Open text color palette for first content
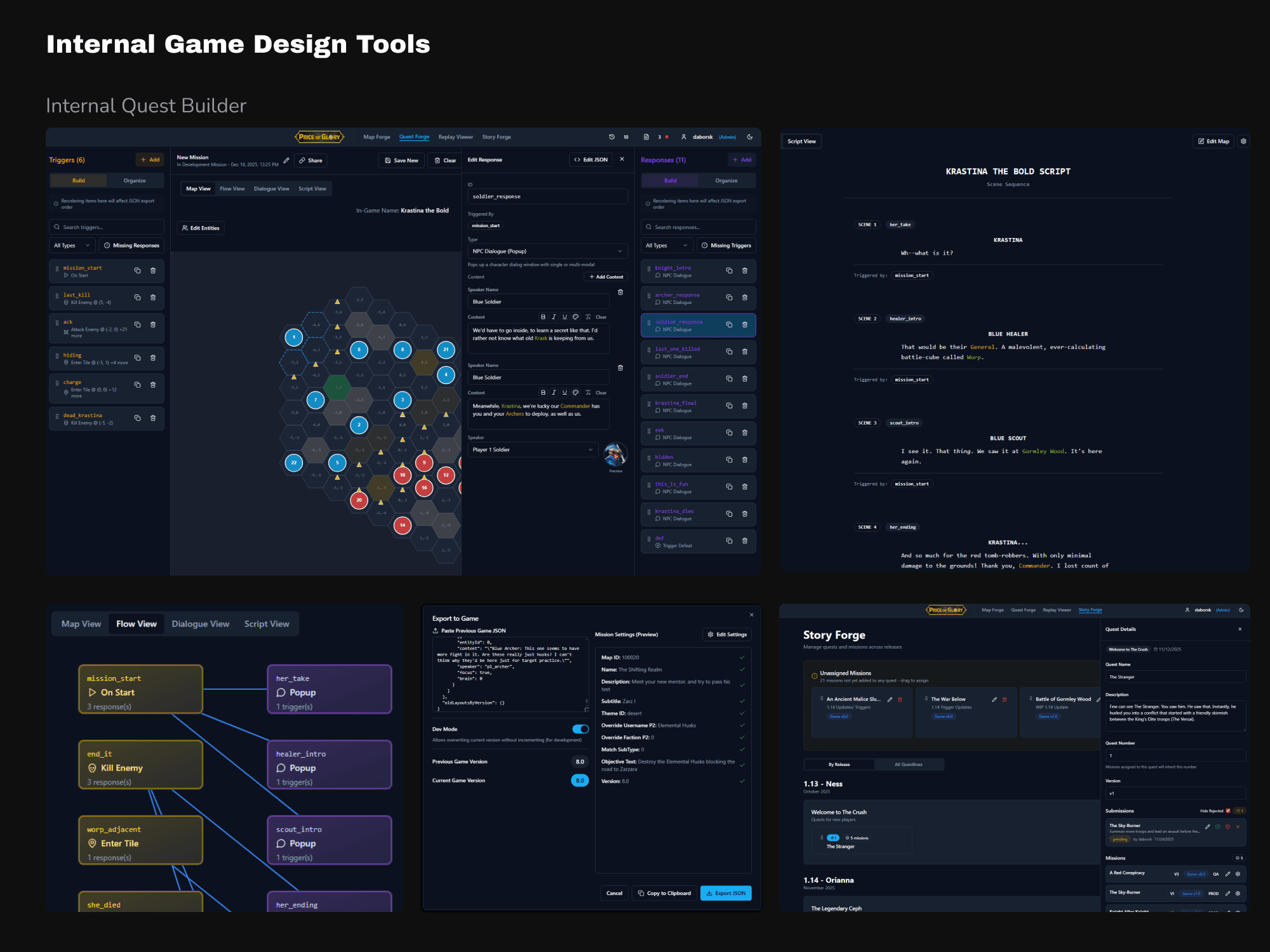Screen dimensions: 1270x952 click(x=575, y=317)
